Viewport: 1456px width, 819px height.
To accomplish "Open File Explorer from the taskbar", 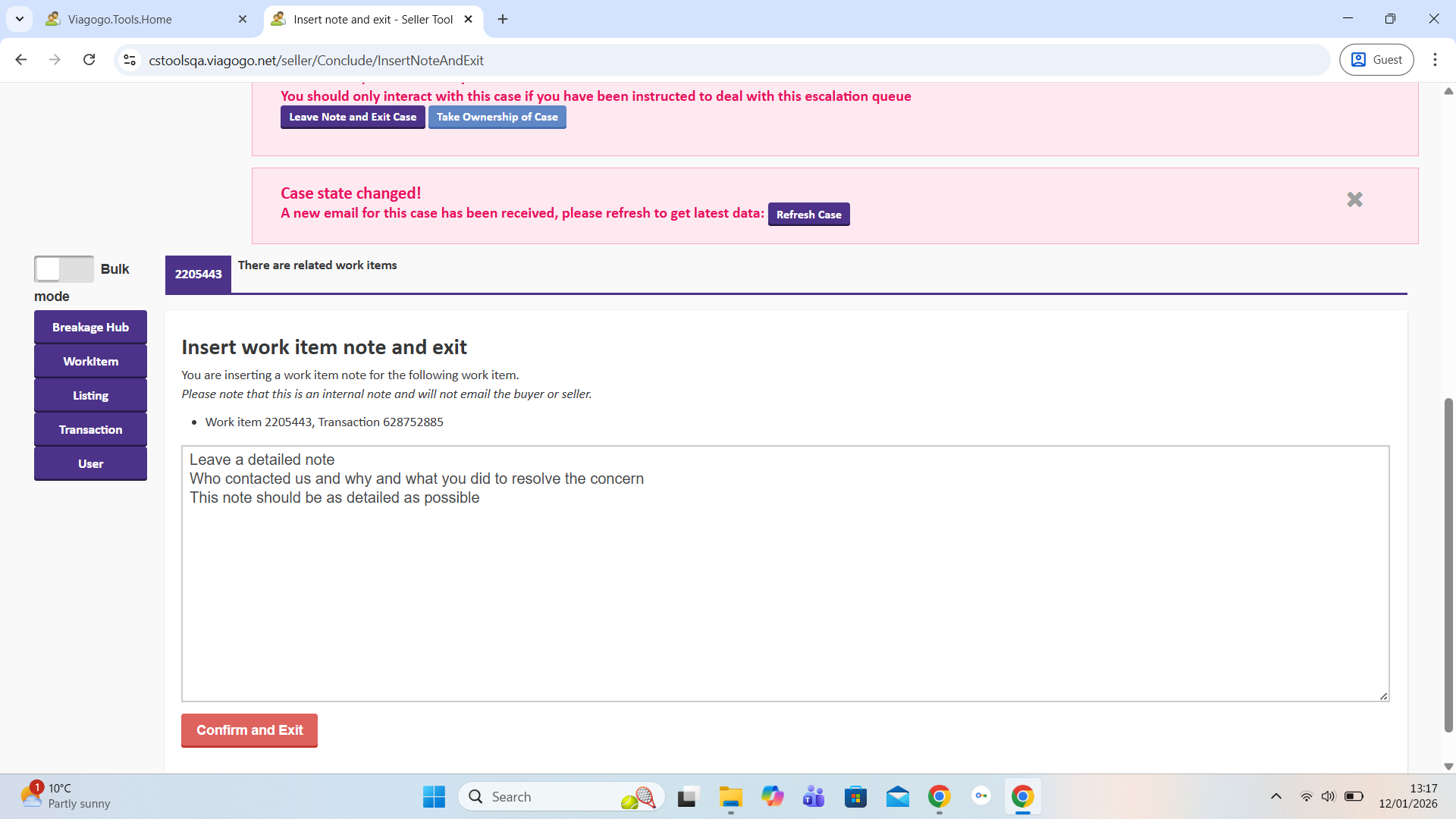I will pyautogui.click(x=730, y=797).
